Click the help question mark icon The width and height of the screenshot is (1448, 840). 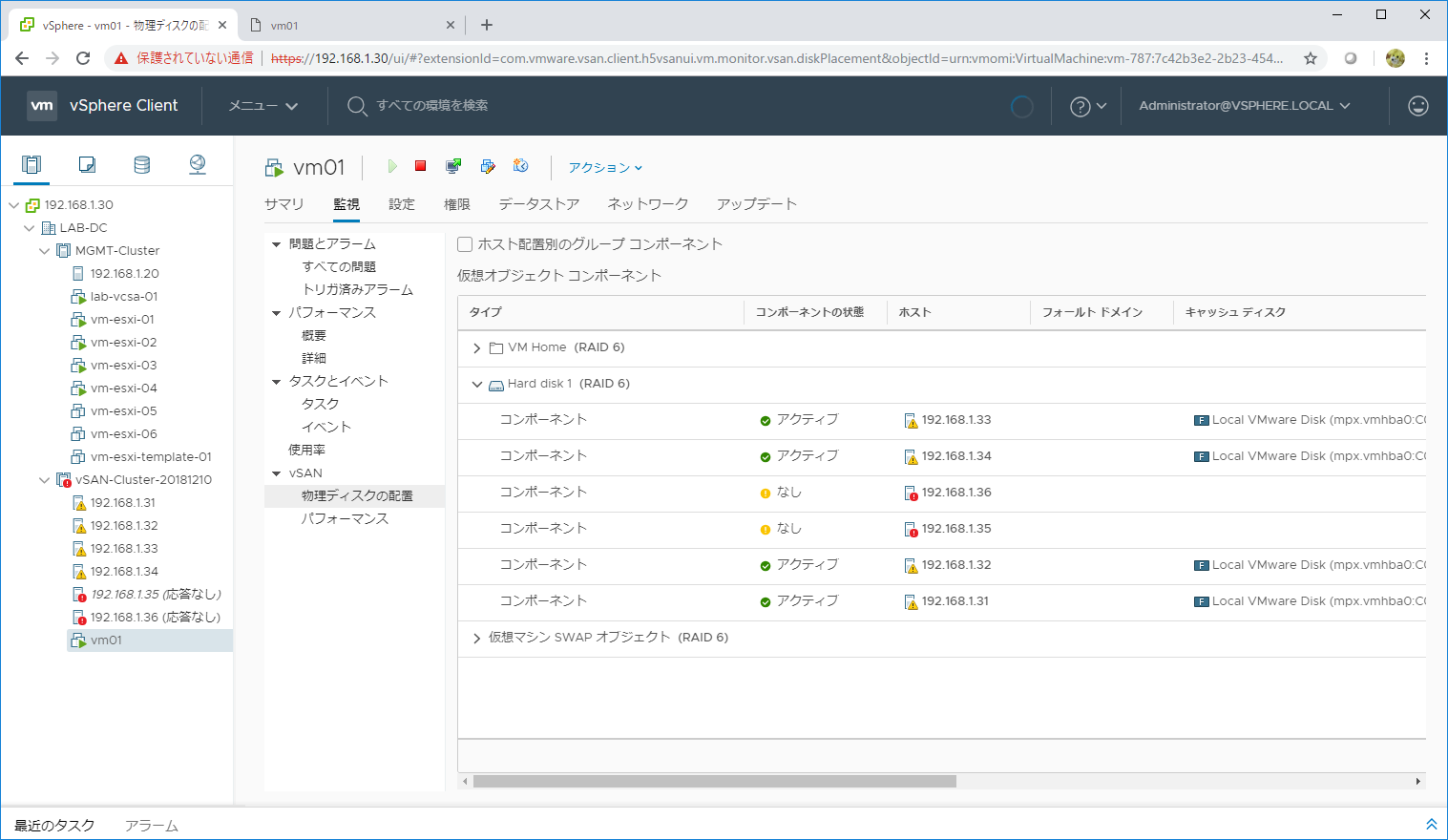1080,106
